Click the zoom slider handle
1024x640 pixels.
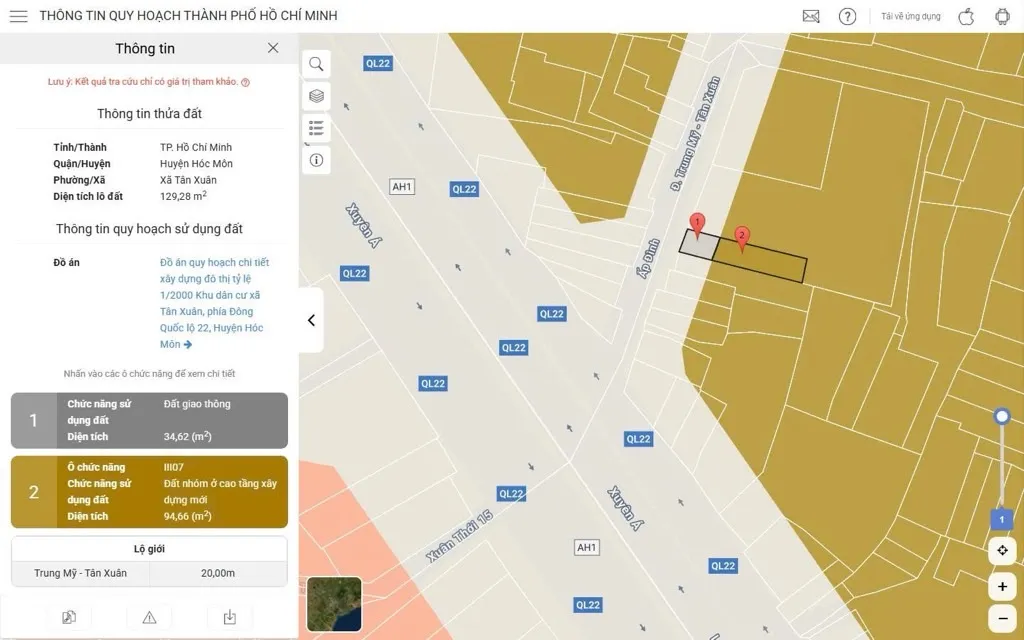1002,416
